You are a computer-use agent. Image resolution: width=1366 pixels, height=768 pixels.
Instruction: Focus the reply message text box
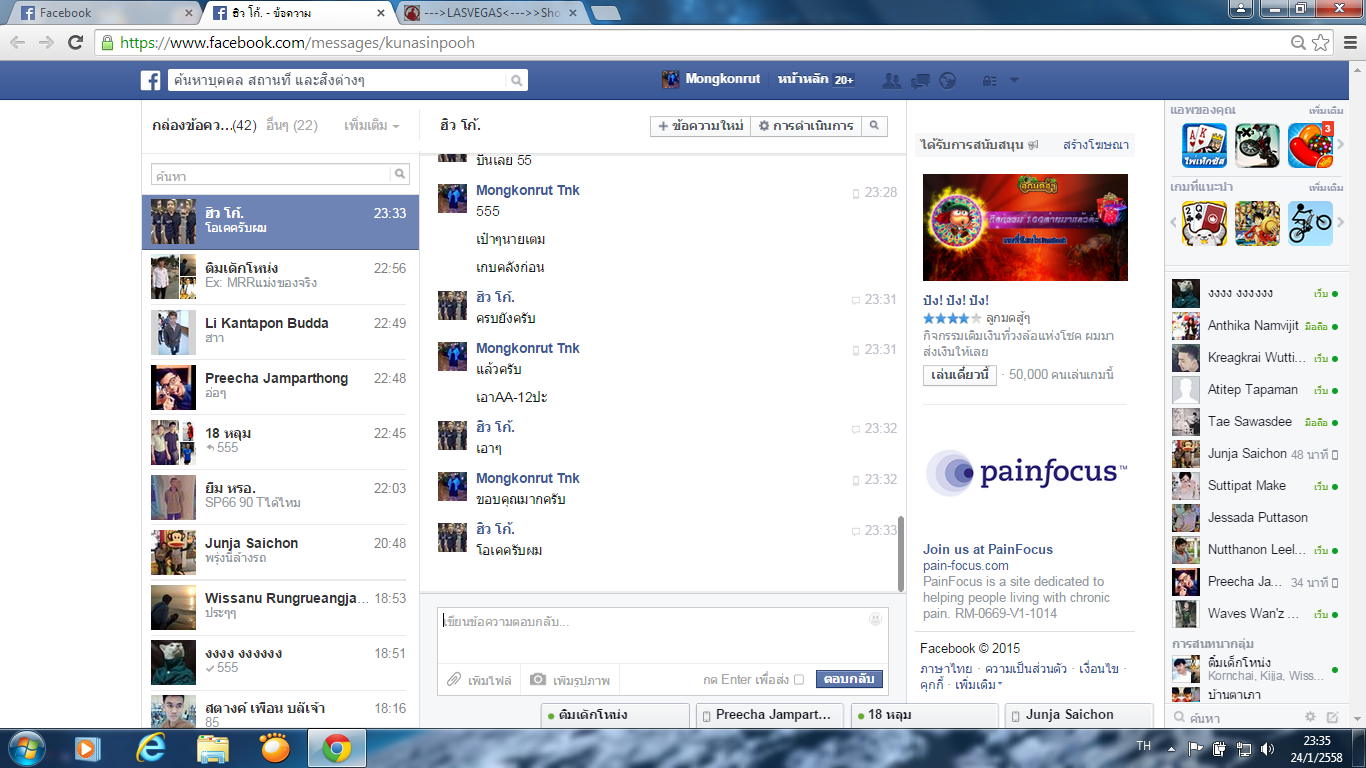point(663,635)
